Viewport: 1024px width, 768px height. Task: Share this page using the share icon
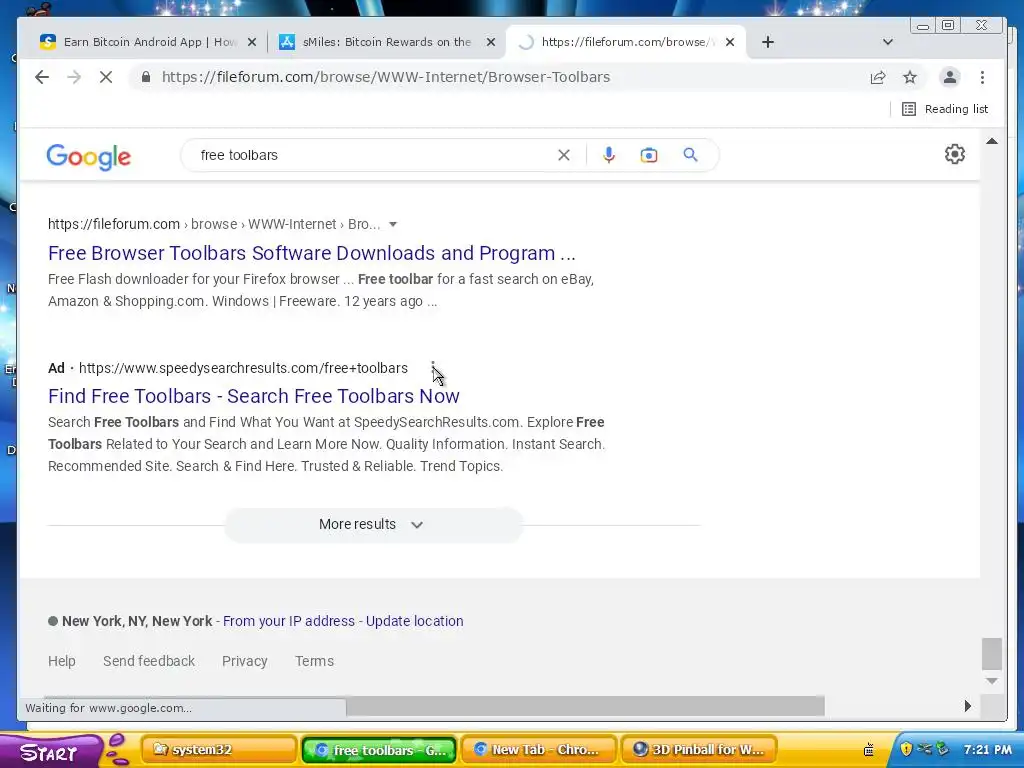tap(878, 77)
